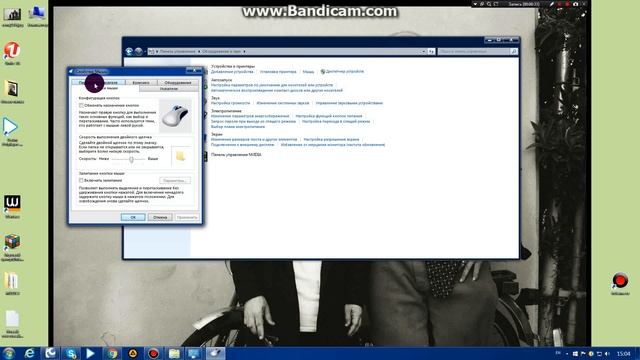Switch to the Указатели tab
Image resolution: width=640 pixels, height=360 pixels.
169,88
